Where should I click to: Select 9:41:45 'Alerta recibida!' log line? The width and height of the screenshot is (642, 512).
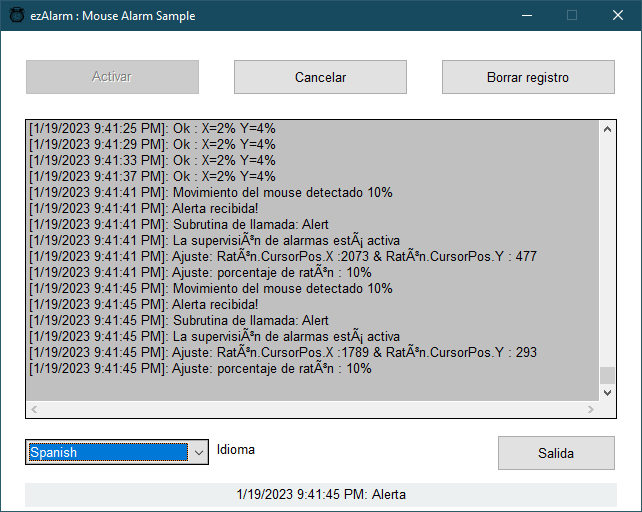pos(143,304)
